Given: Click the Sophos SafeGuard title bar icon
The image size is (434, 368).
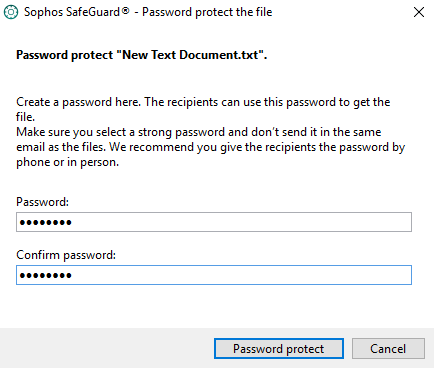Looking at the screenshot, I should point(11,12).
